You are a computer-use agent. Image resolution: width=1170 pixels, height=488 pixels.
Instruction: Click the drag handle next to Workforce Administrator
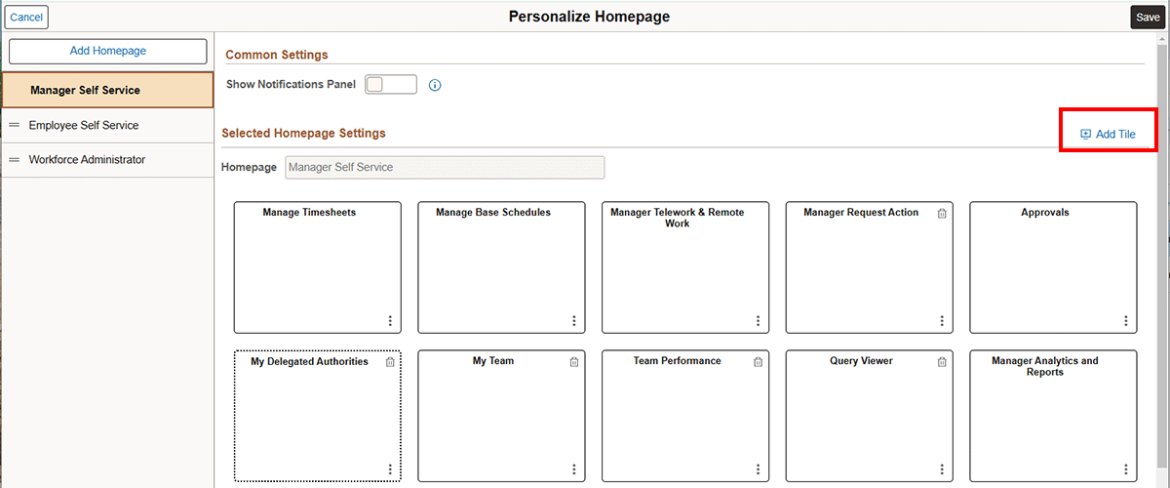coord(15,160)
